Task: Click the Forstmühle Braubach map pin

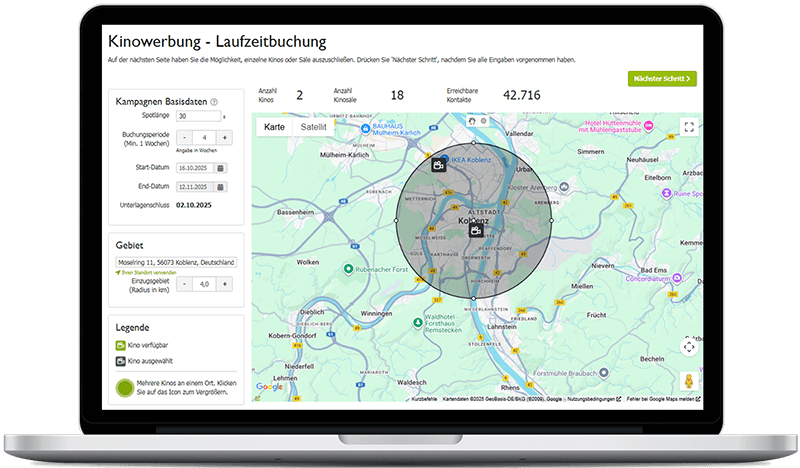Action: pyautogui.click(x=604, y=373)
